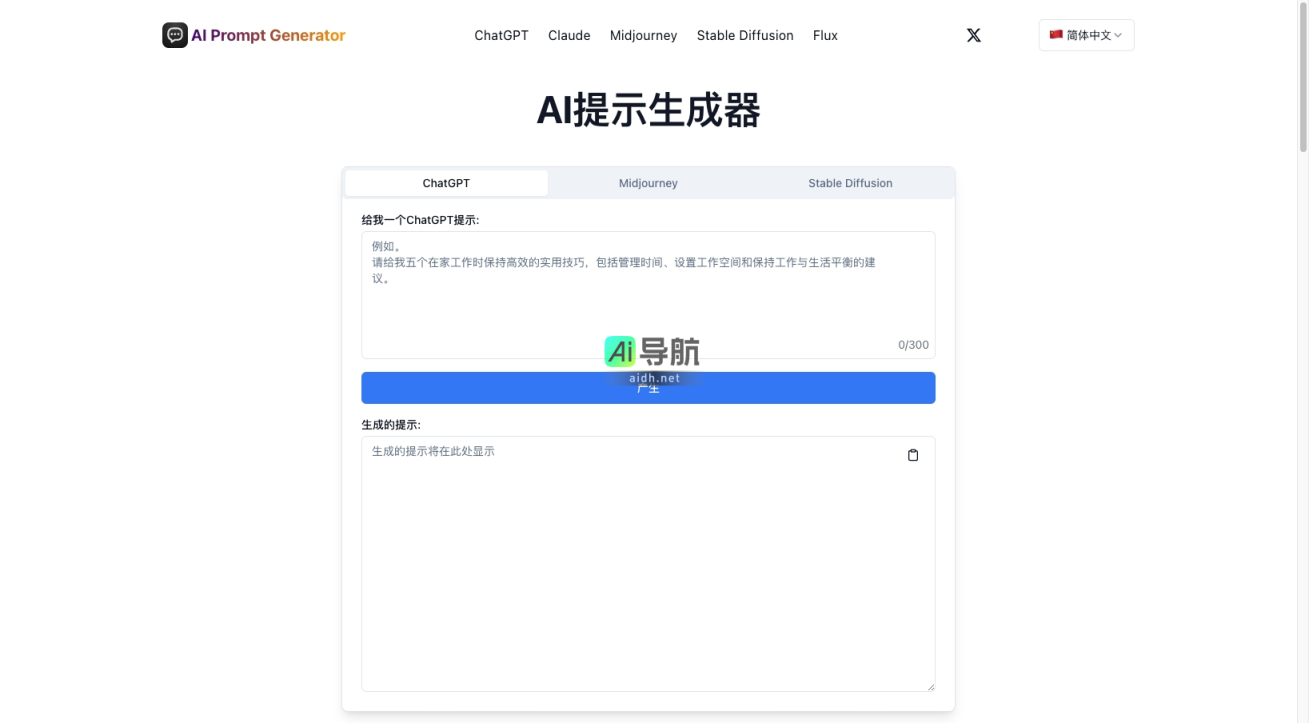Click the AI导航 watermark badge

pos(652,352)
